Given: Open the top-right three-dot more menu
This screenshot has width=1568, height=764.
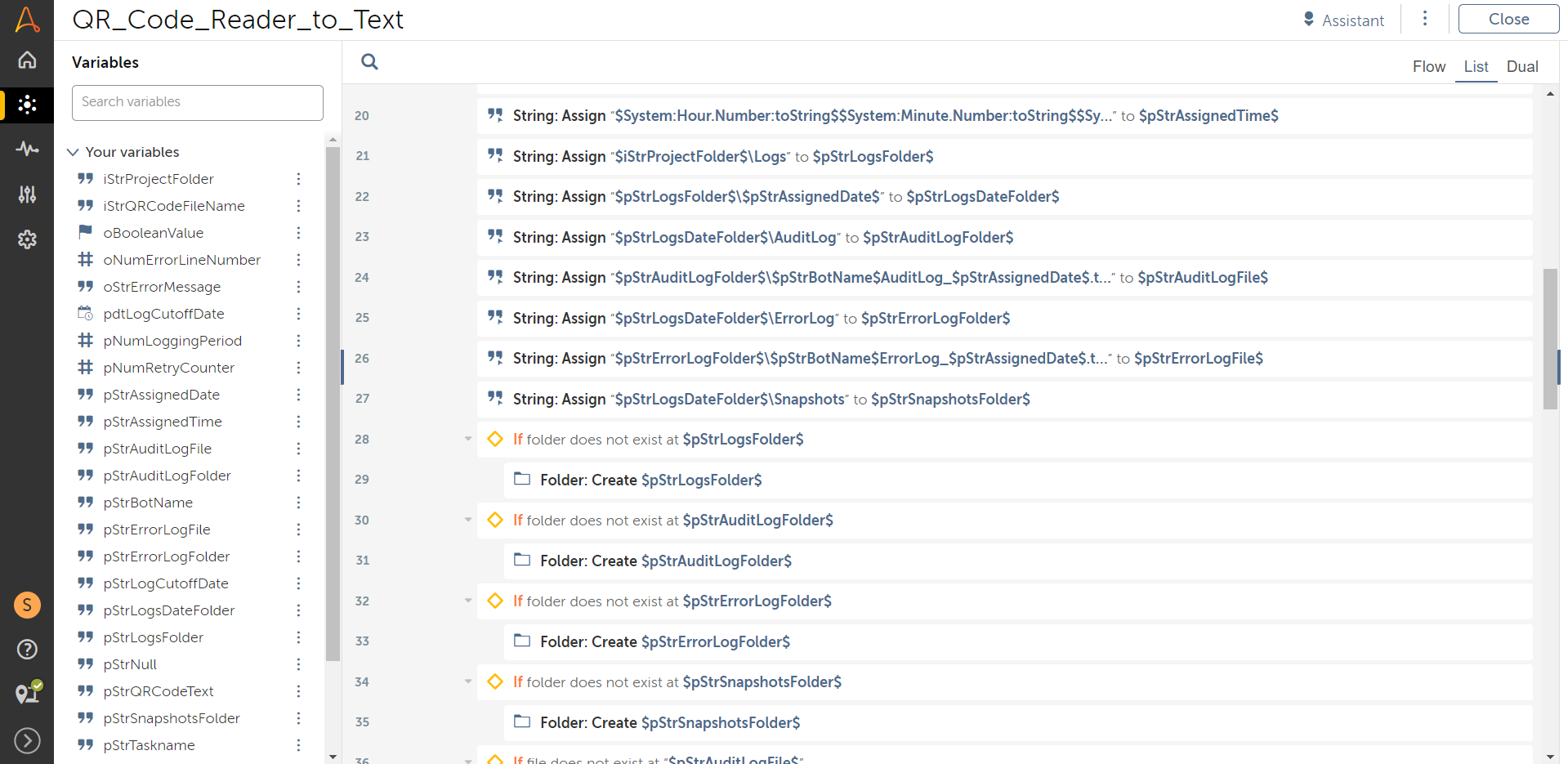Looking at the screenshot, I should point(1425,19).
